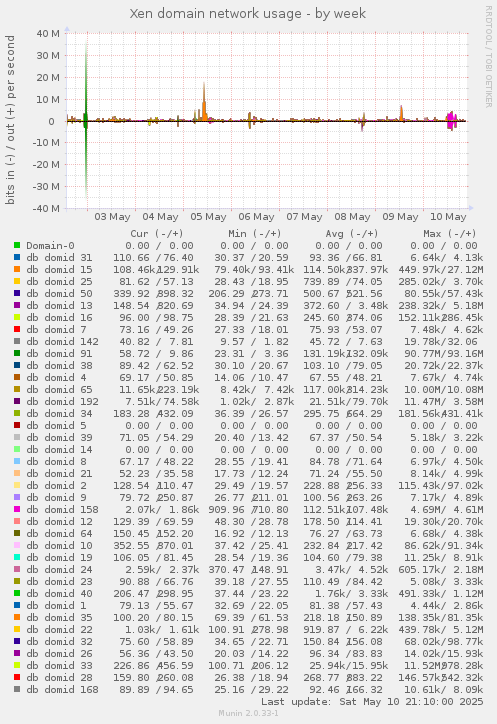Click the 'db domid 142' legend label
497x724 pixels.
(62, 342)
